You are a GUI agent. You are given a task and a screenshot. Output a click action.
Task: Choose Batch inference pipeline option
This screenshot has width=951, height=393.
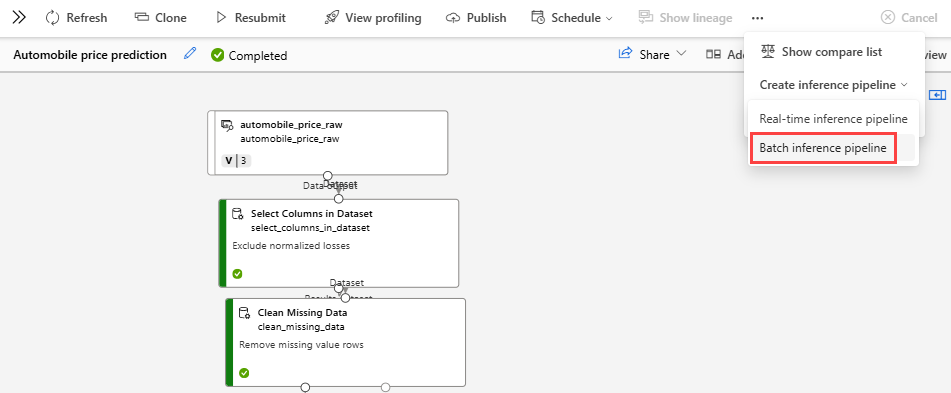click(823, 148)
